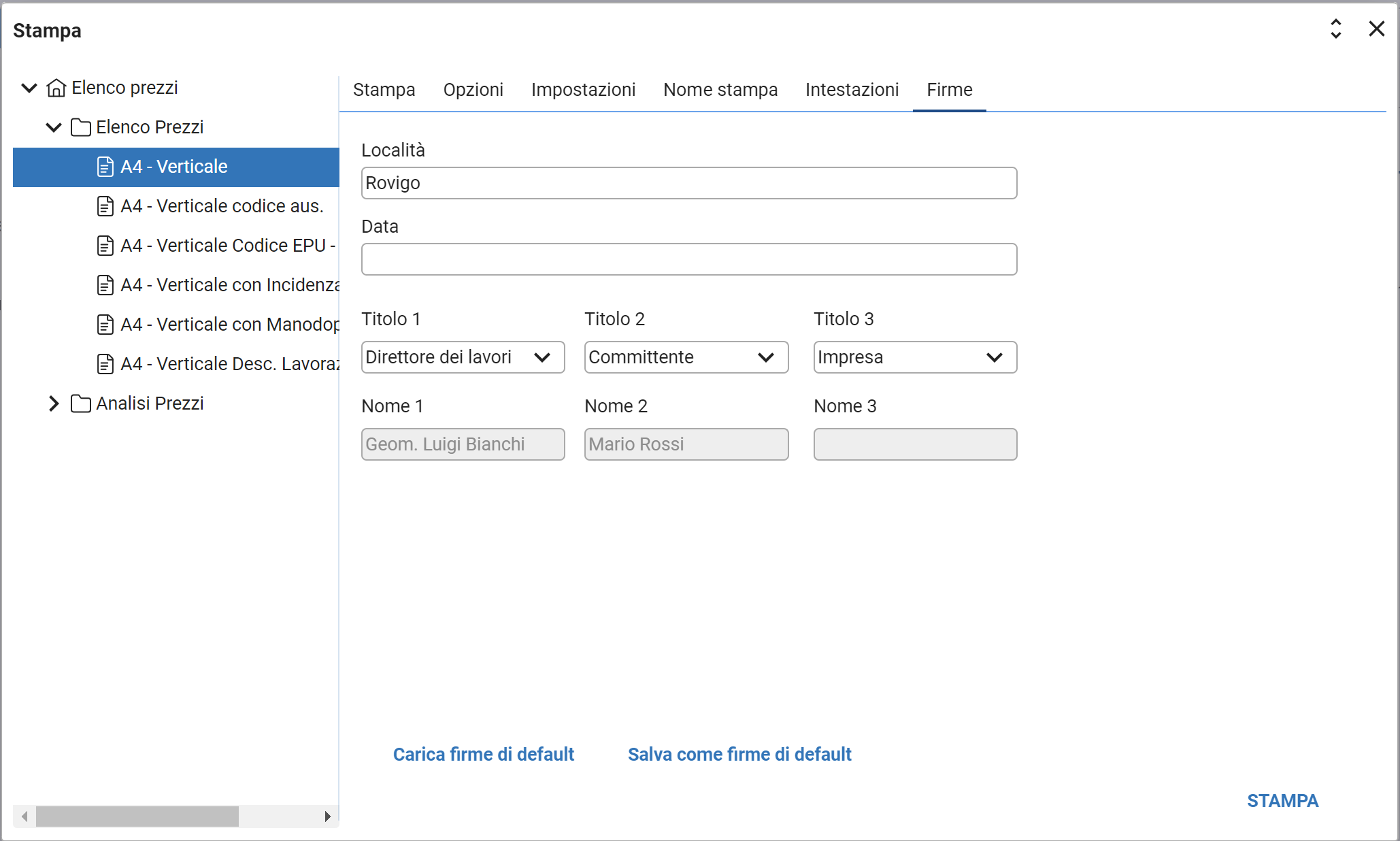This screenshot has width=1400, height=841.
Task: Click the Analisi Prezzi folder icon
Action: [x=80, y=403]
